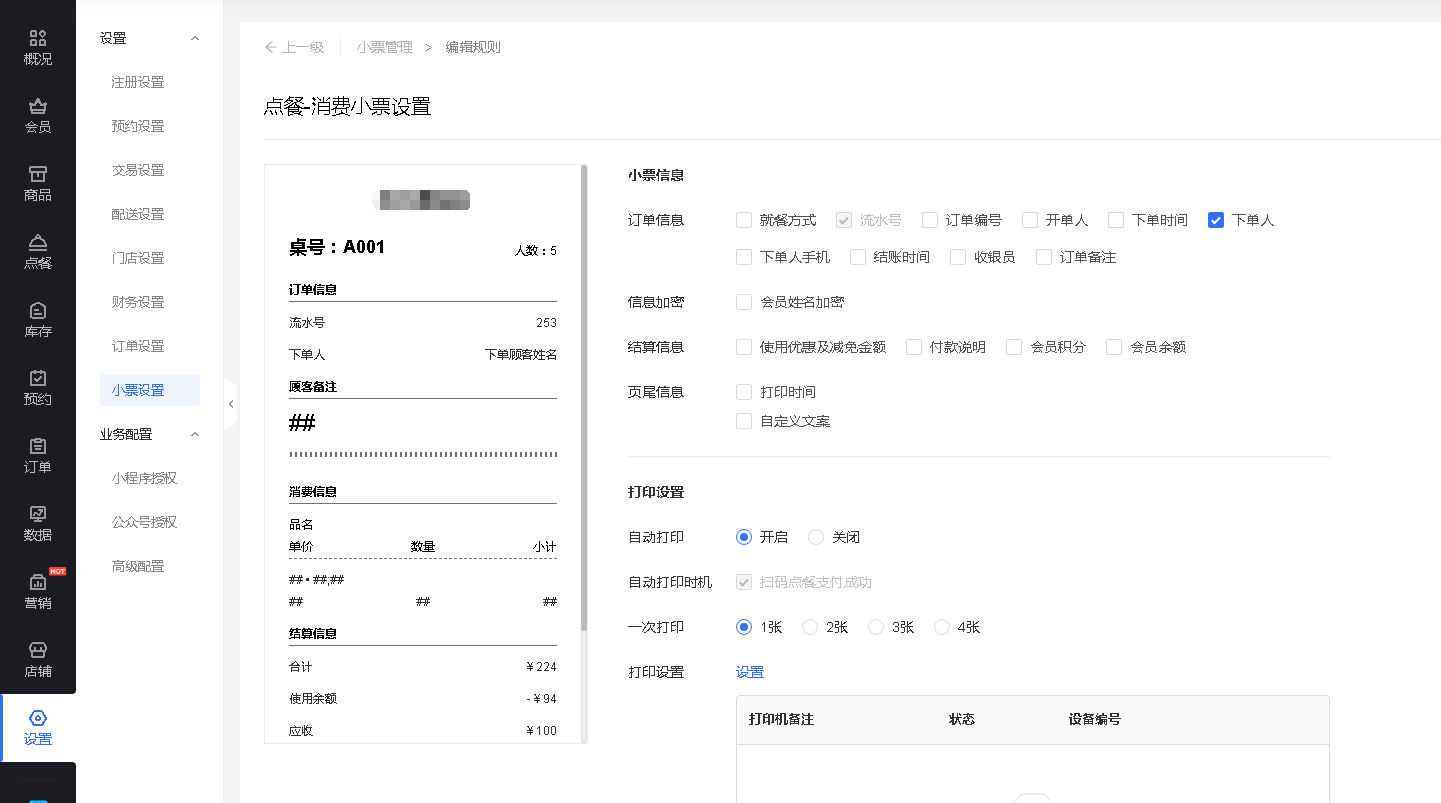Go to 订单设置 menu item
This screenshot has width=1441, height=803.
(138, 346)
